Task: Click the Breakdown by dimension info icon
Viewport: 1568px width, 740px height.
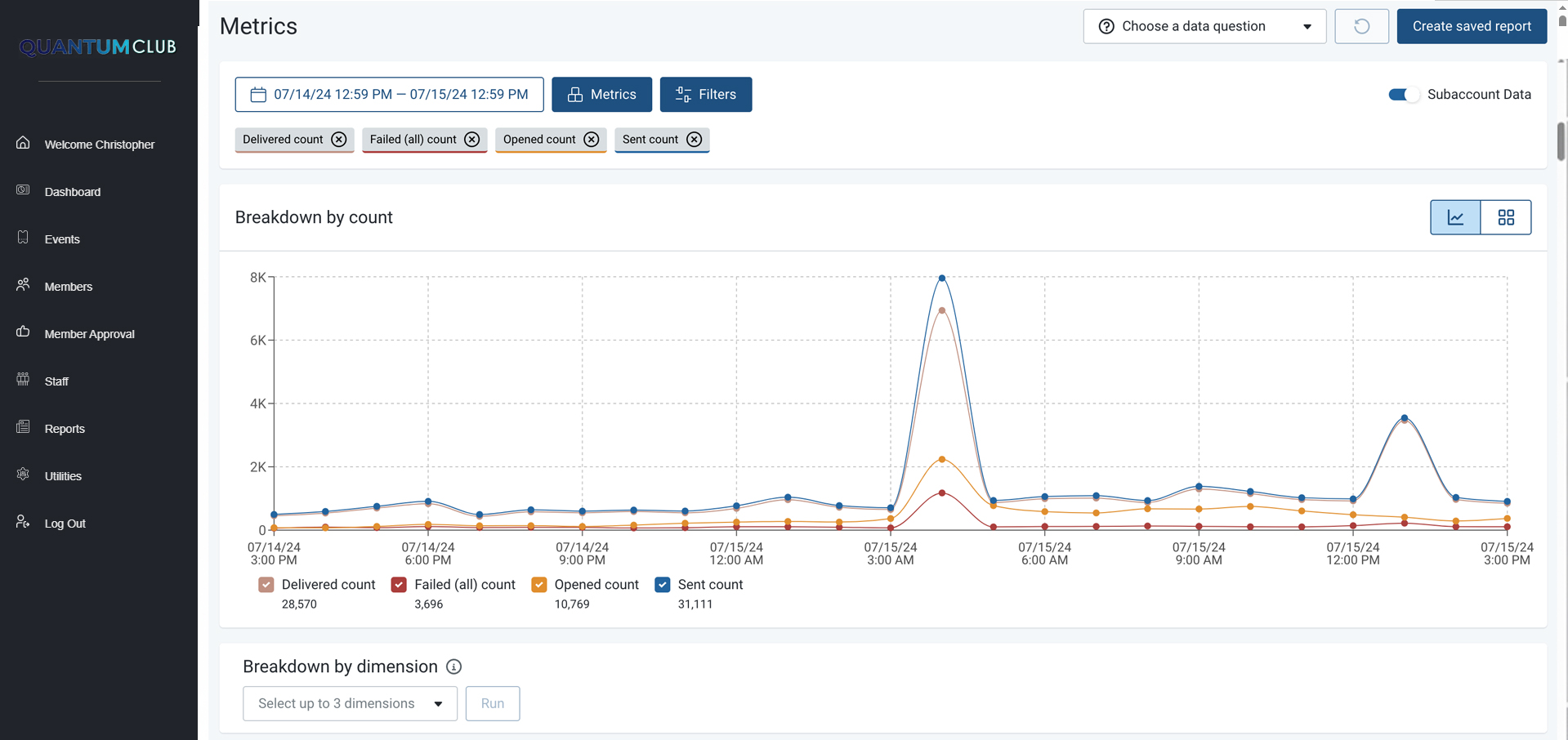Action: (x=454, y=666)
